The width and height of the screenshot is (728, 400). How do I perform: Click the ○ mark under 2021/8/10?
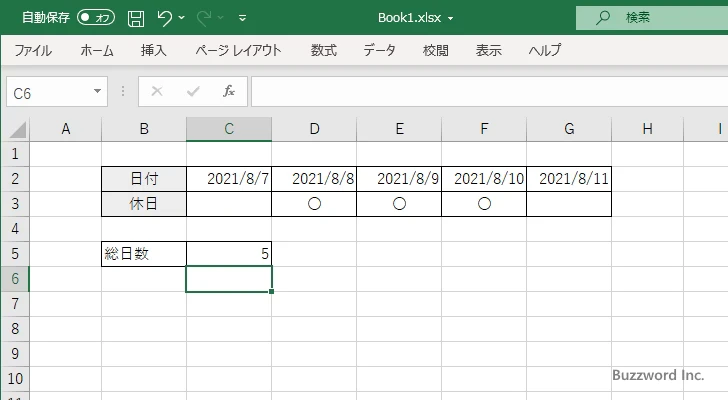click(484, 204)
